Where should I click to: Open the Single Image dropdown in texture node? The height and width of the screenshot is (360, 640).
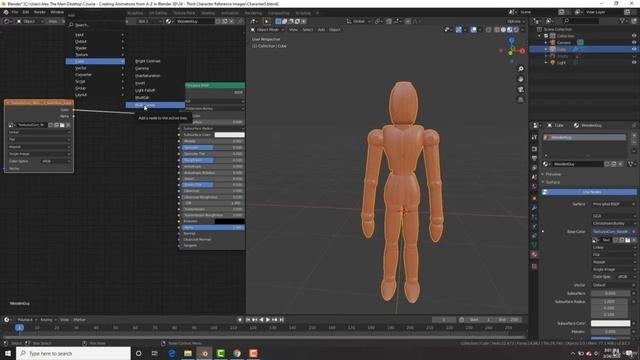pos(39,154)
